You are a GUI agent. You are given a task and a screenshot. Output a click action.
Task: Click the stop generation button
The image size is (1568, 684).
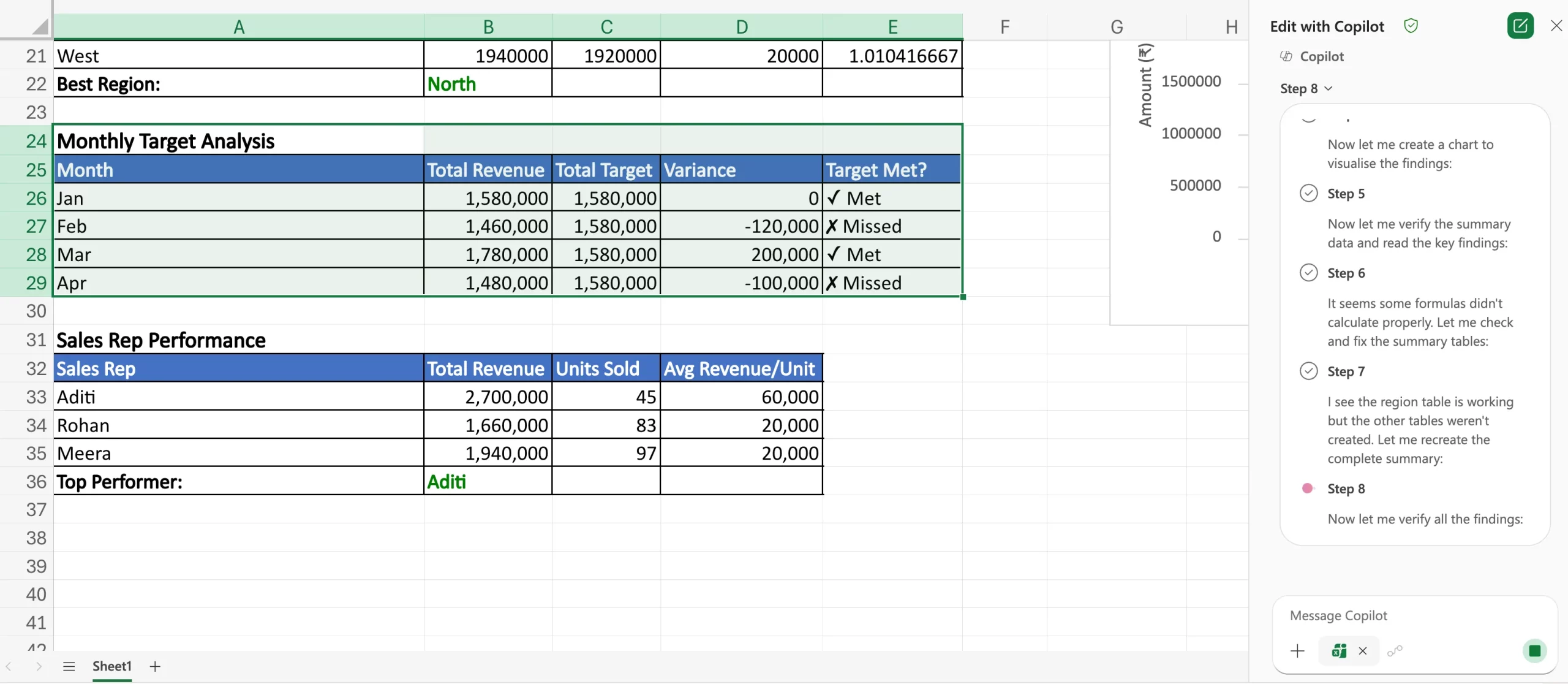[x=1534, y=651]
